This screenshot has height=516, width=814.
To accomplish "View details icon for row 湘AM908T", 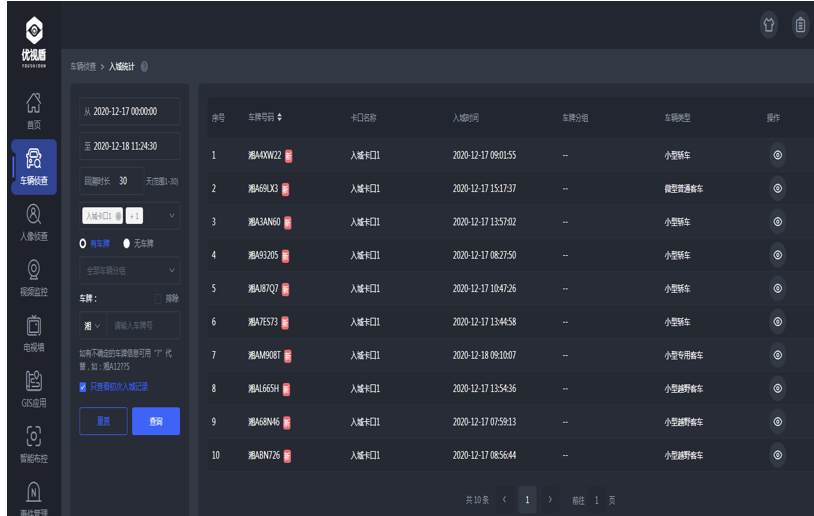I will point(777,355).
